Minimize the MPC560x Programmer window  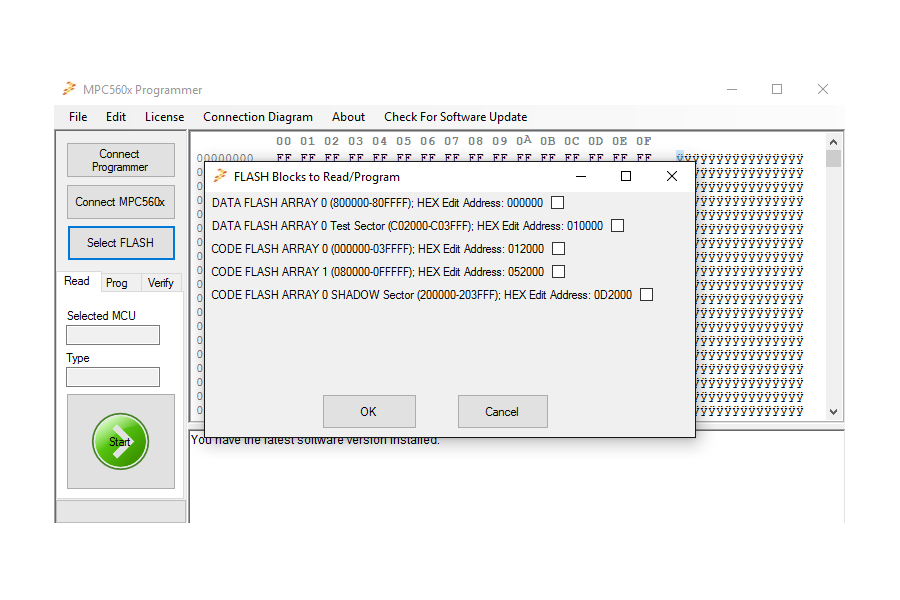tap(732, 89)
